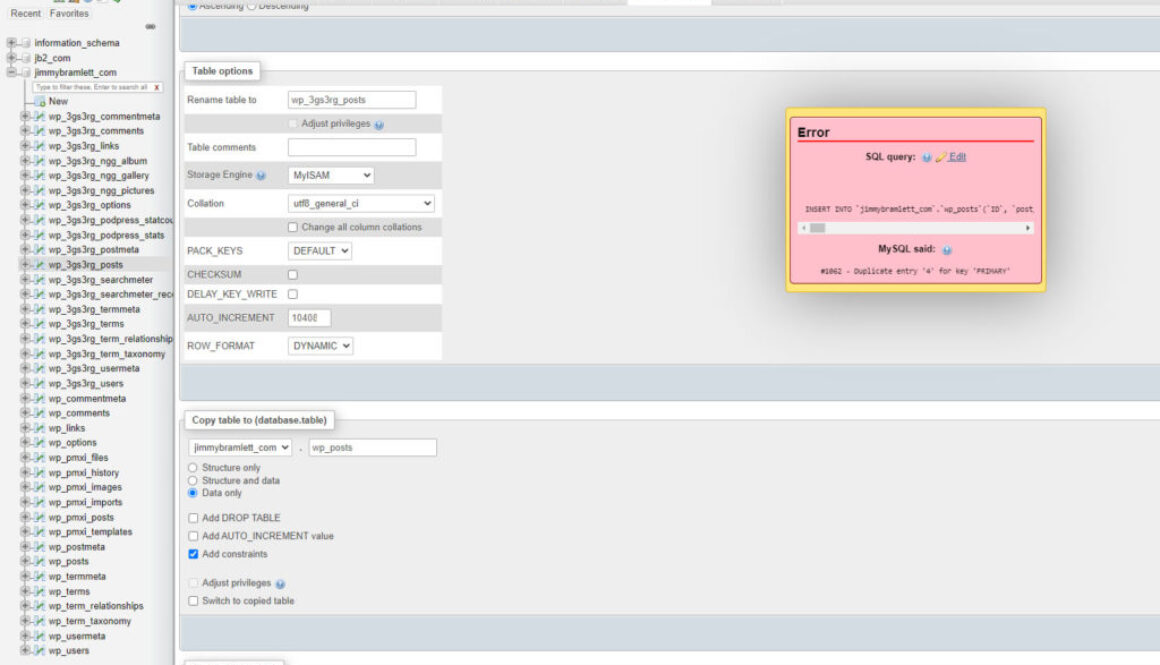Click the navigation link icon below Favorites
1160x665 pixels.
coord(151,27)
